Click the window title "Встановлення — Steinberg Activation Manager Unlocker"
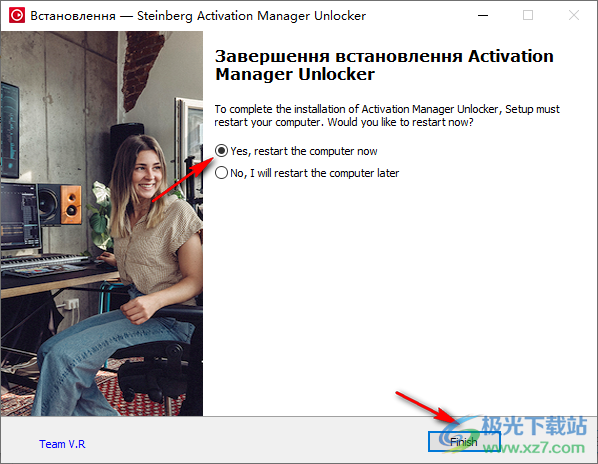The image size is (598, 464). [198, 16]
